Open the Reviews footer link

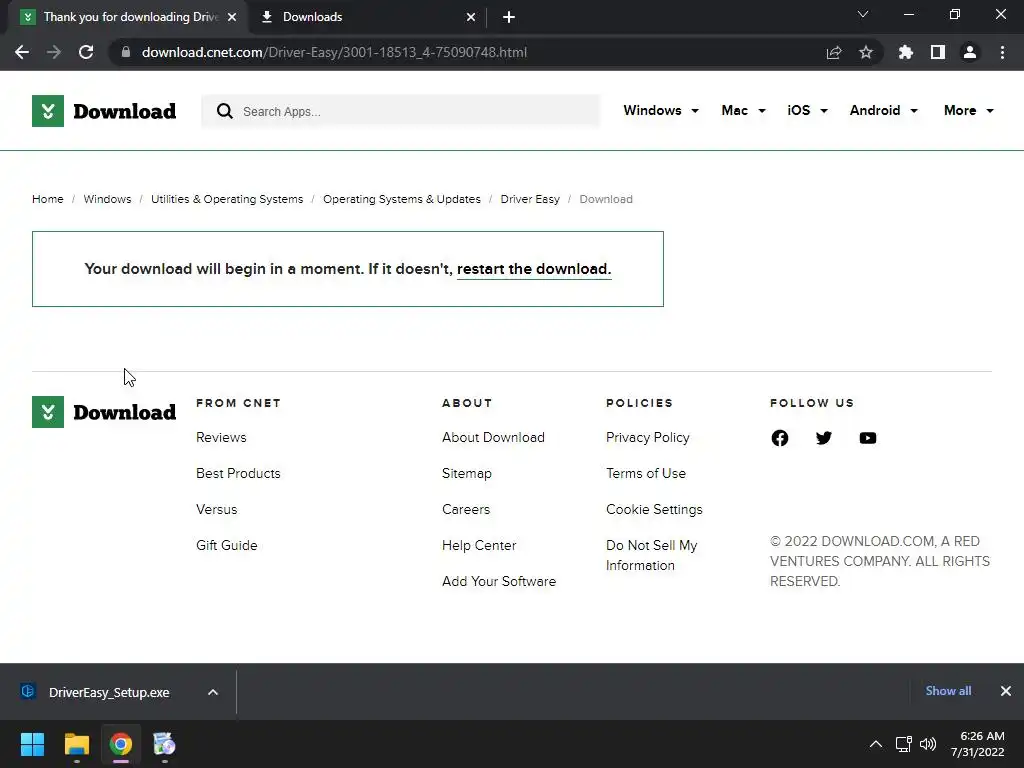[221, 438]
